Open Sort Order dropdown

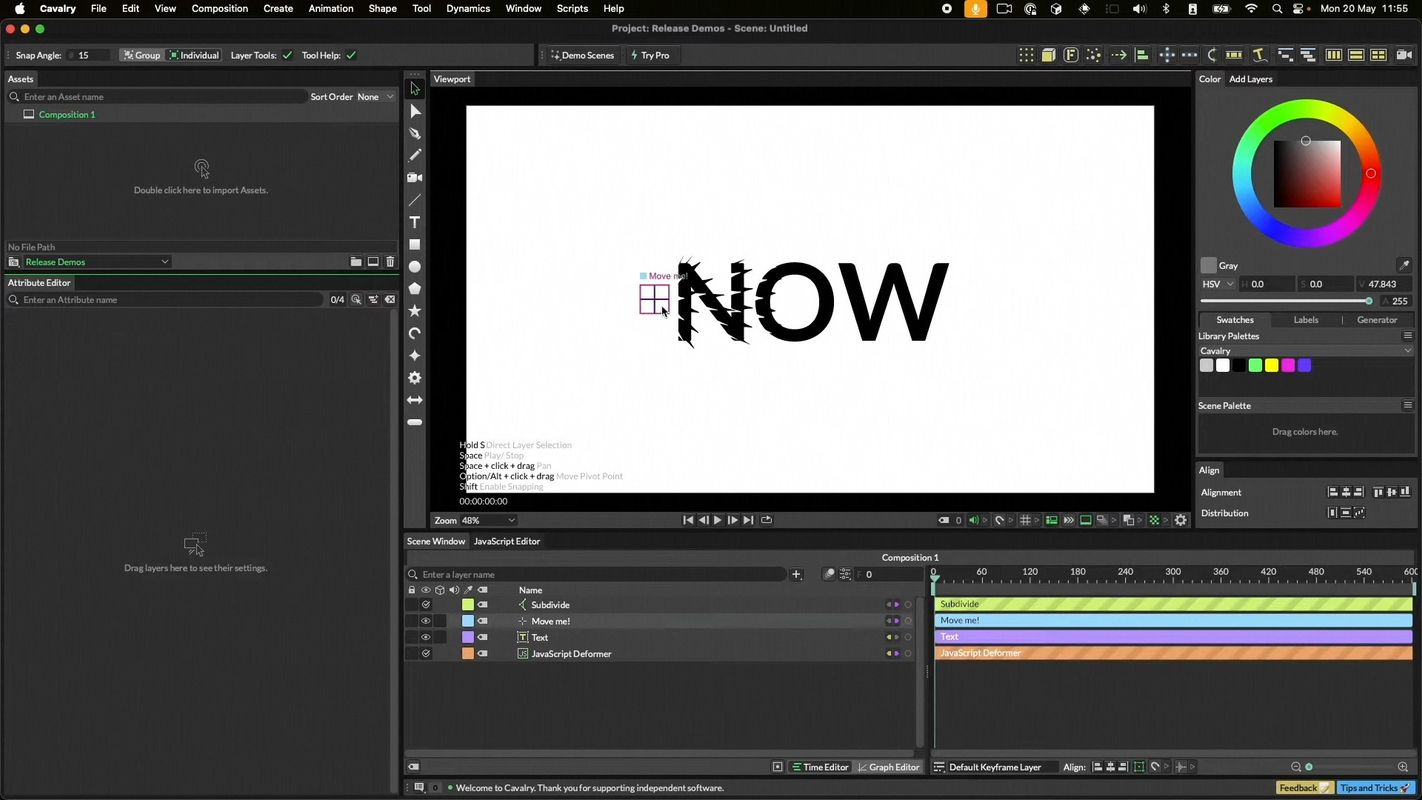[375, 97]
